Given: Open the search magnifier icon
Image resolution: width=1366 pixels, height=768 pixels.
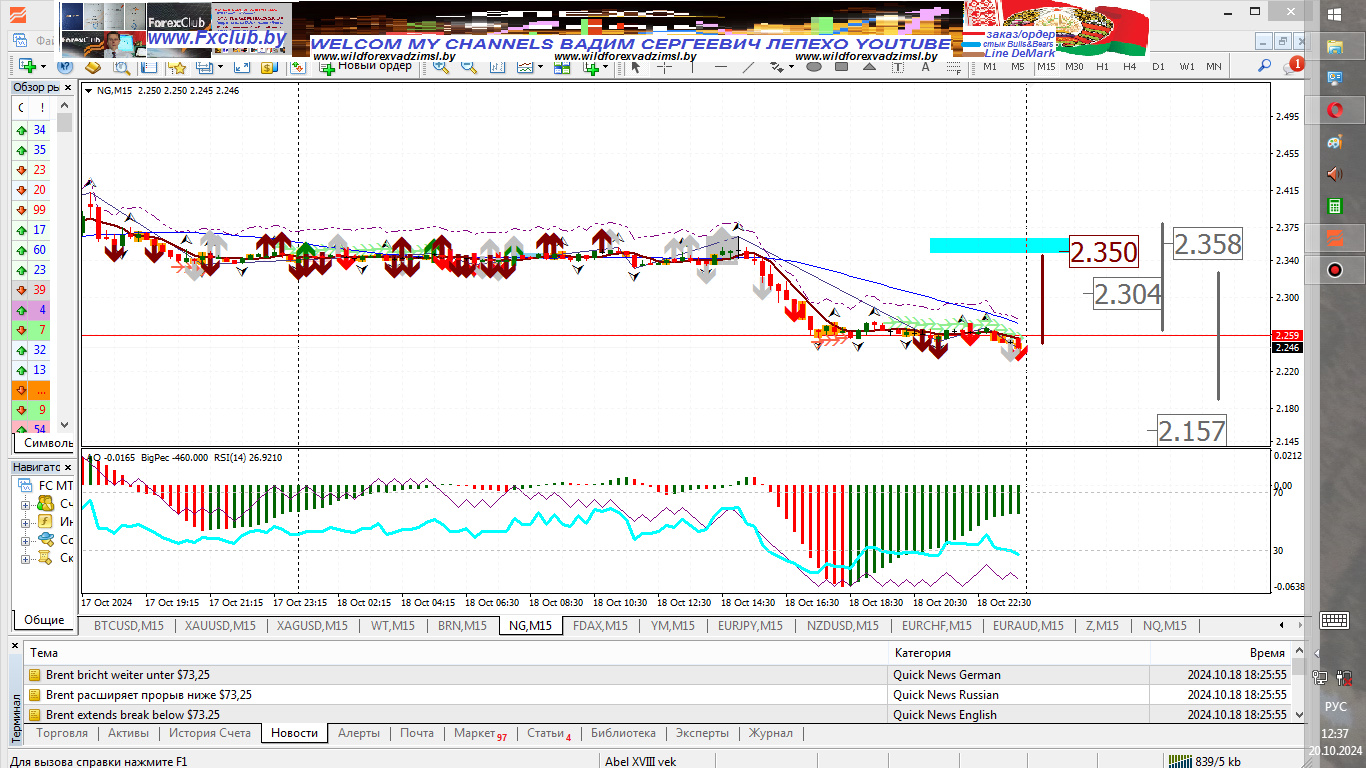Looking at the screenshot, I should (1264, 67).
